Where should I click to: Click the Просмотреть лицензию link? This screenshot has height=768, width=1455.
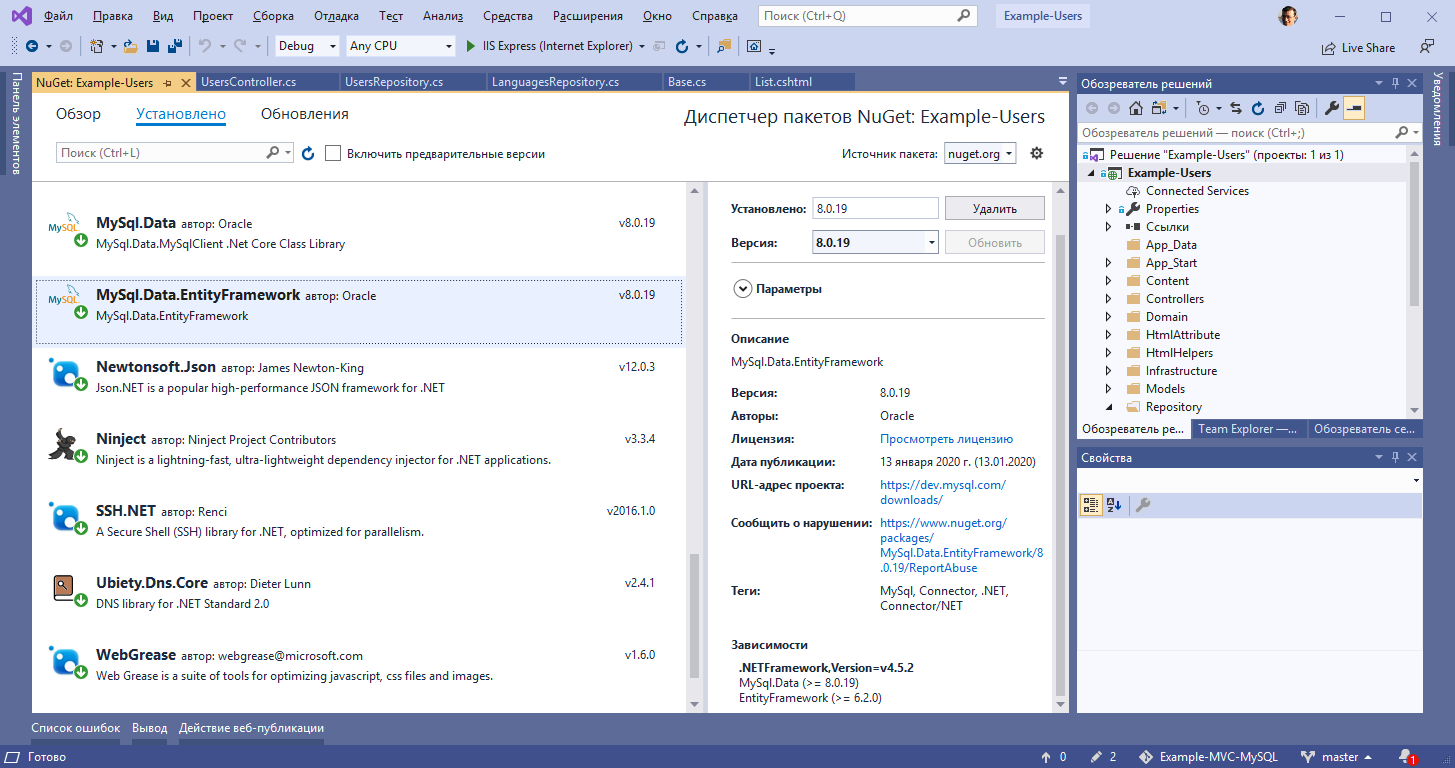pos(946,439)
